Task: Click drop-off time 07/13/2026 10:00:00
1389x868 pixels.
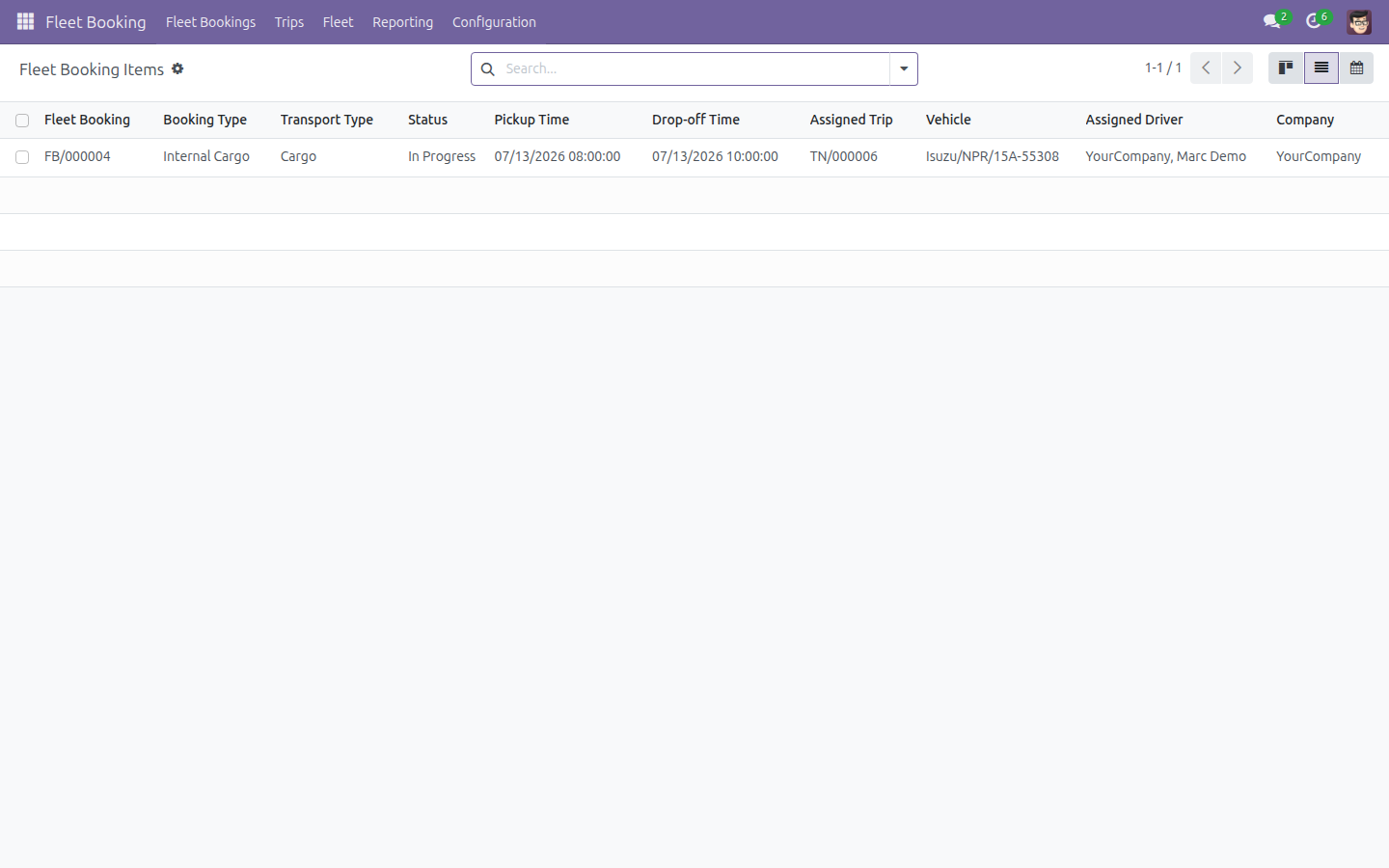Action: pos(715,156)
